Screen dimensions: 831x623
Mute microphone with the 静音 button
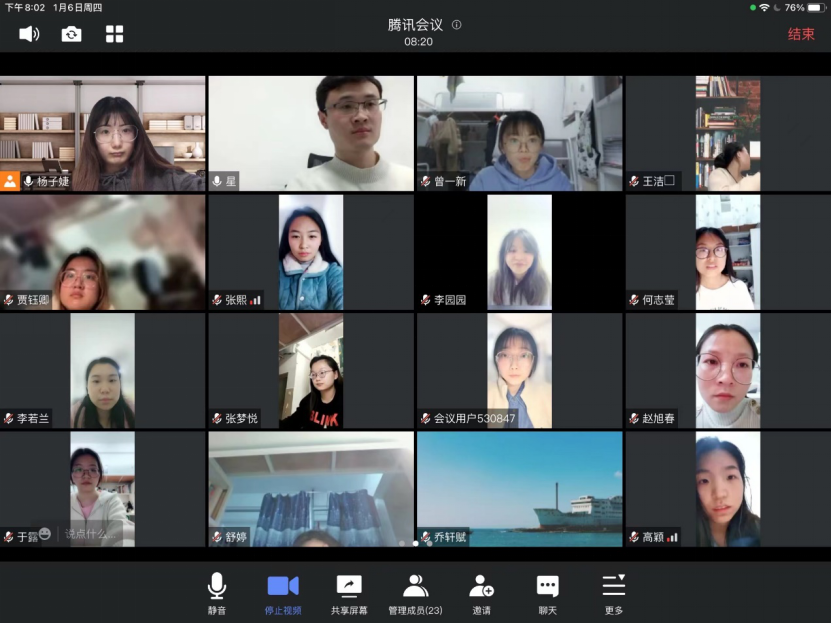tap(217, 593)
